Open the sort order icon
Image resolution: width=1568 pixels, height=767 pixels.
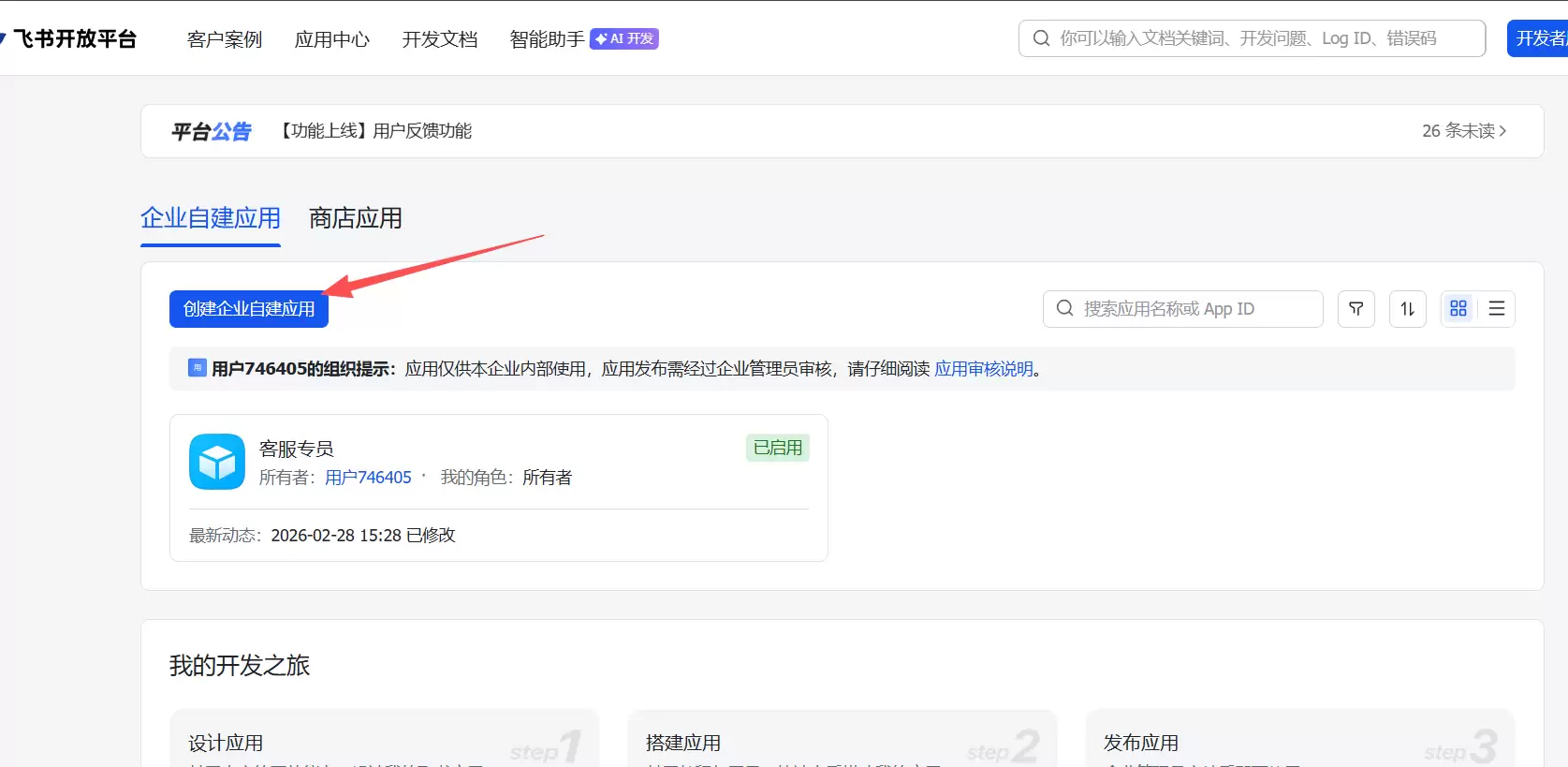coord(1407,309)
